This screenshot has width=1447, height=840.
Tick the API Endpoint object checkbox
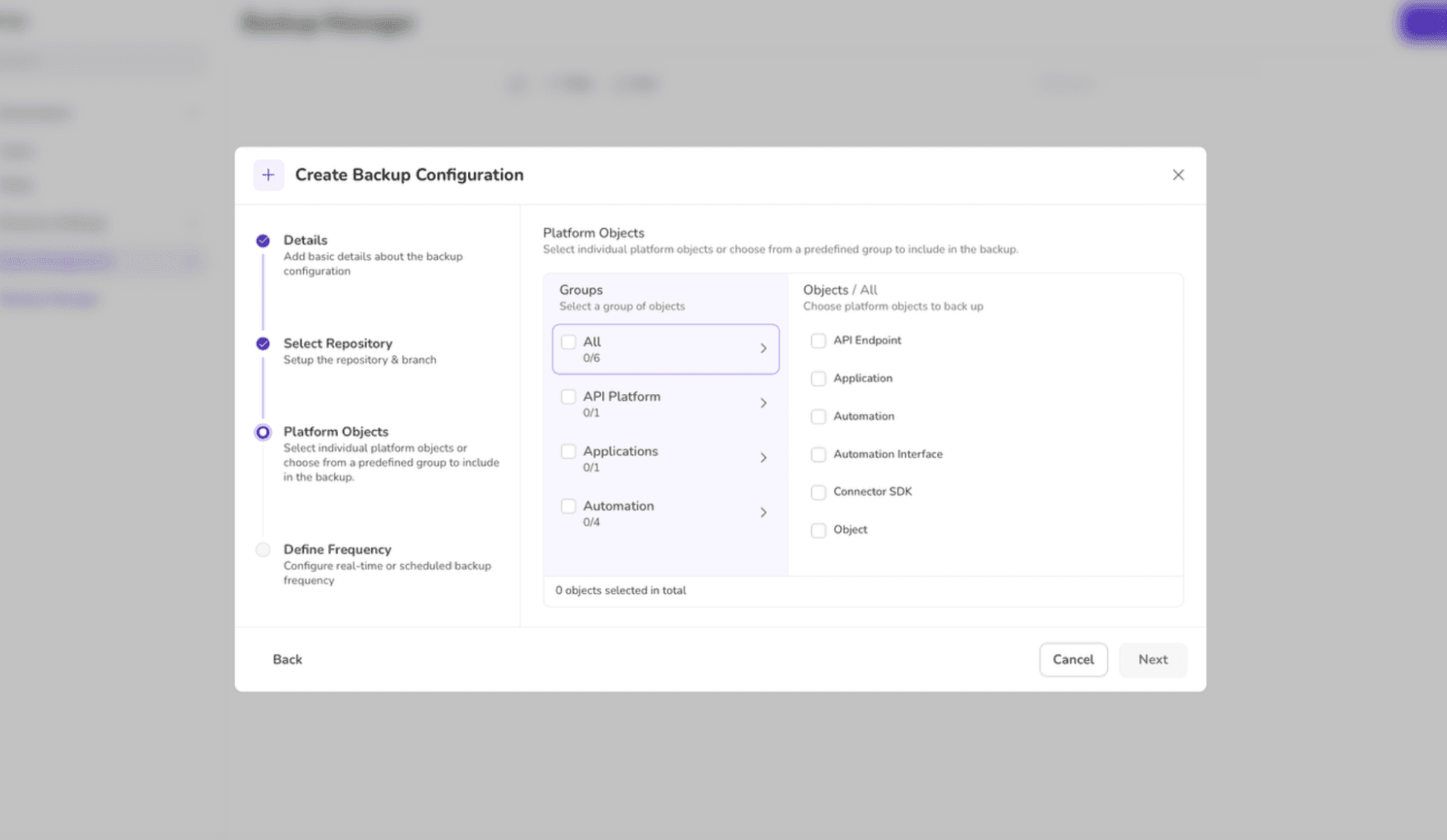pyautogui.click(x=818, y=341)
